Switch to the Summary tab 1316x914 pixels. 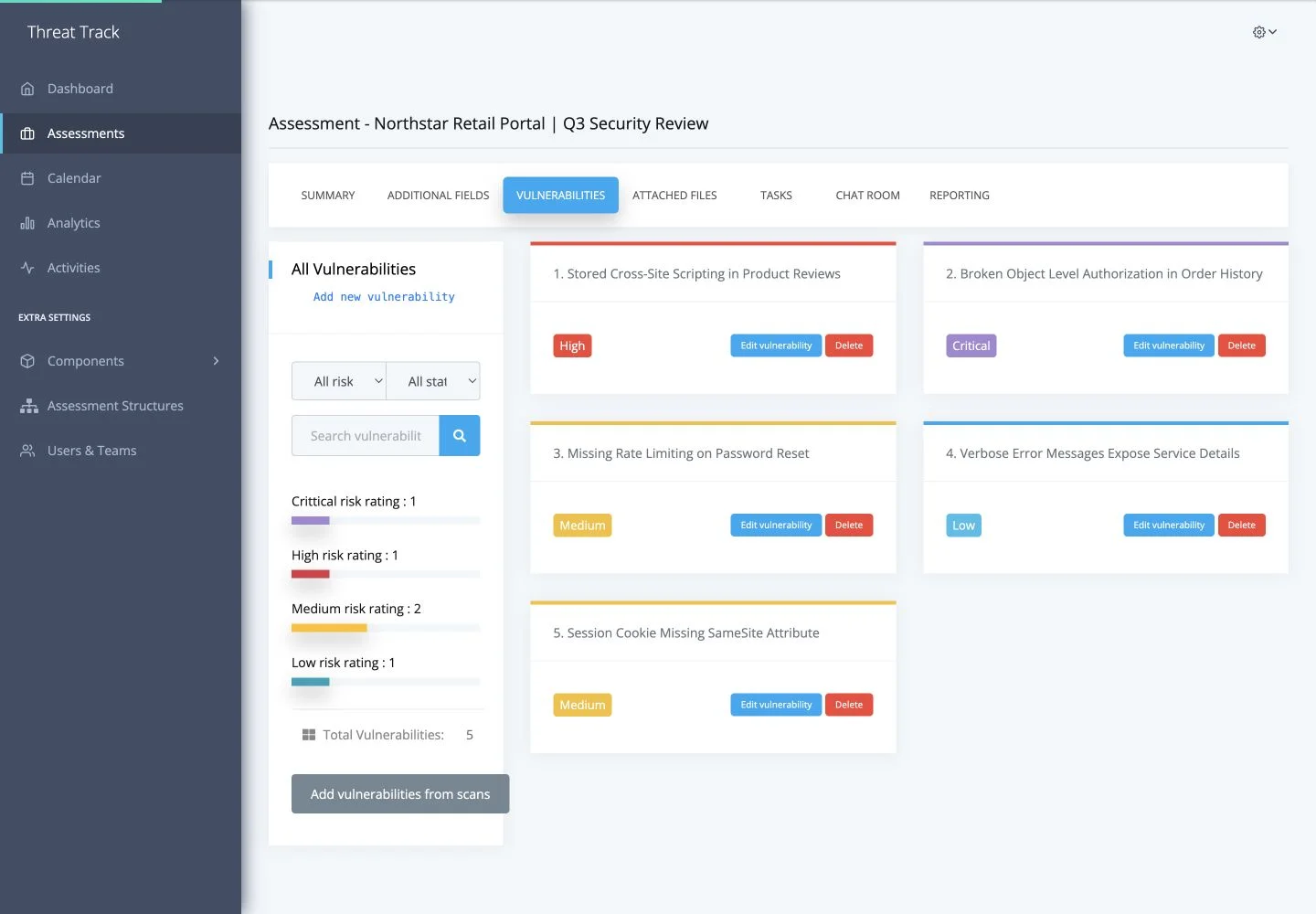coord(328,196)
